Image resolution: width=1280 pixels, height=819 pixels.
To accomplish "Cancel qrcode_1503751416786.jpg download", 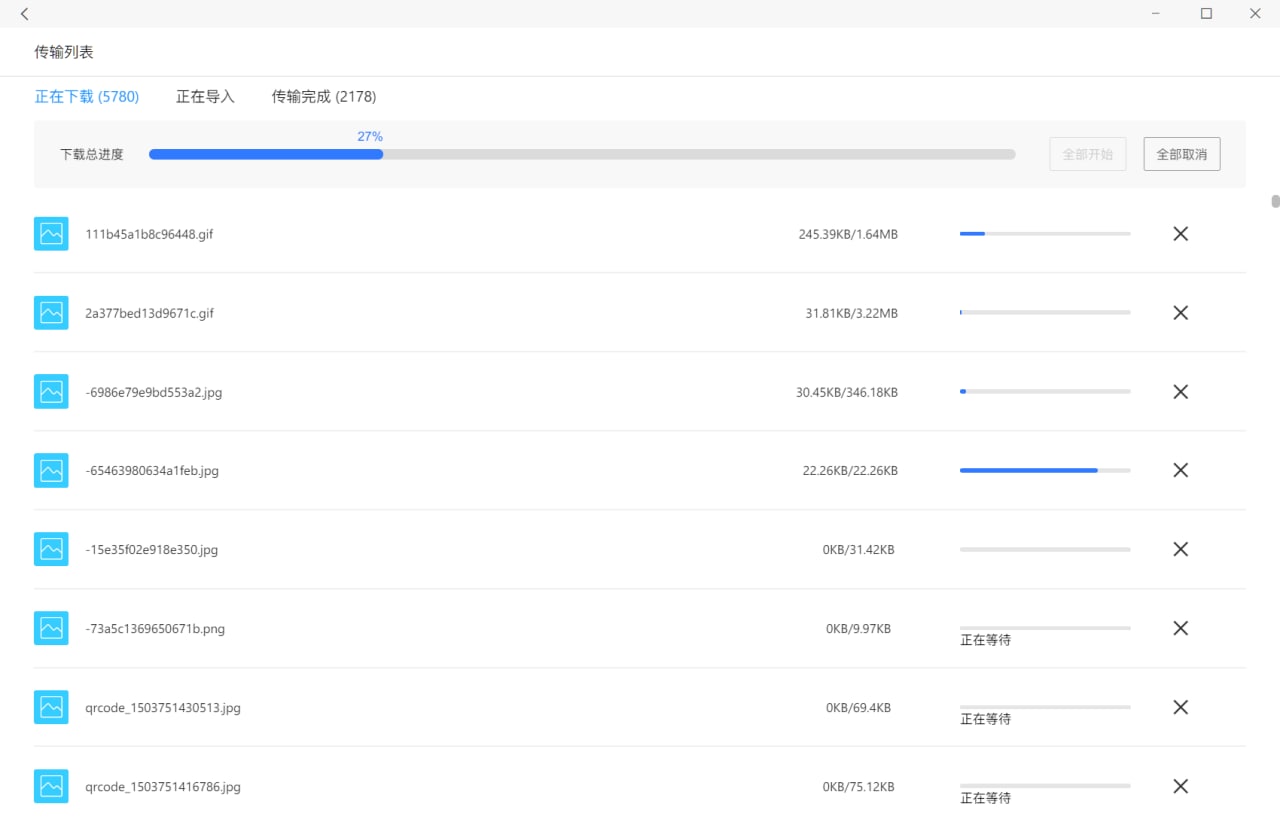I will pos(1180,786).
